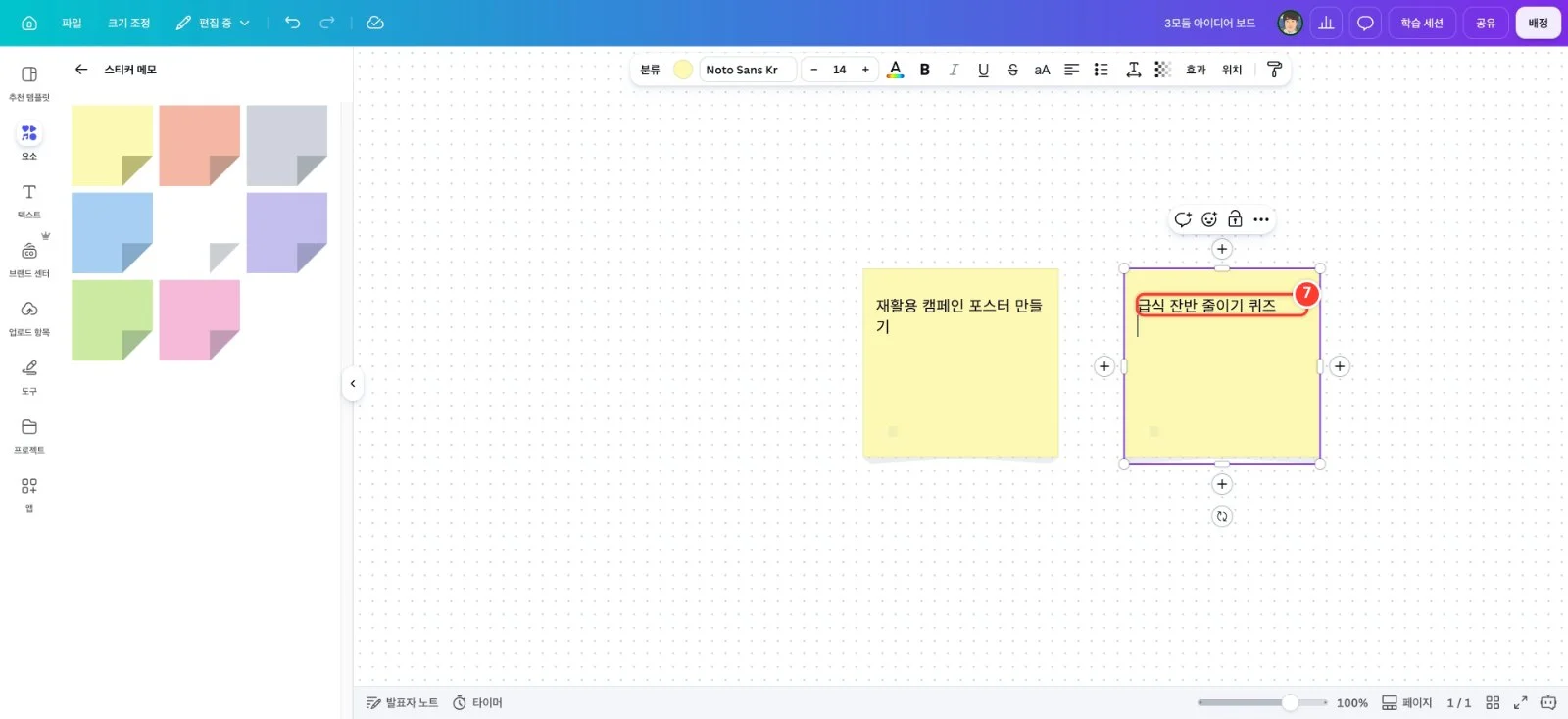Open the 크기 조정 menu
This screenshot has height=719, width=1568.
(128, 23)
